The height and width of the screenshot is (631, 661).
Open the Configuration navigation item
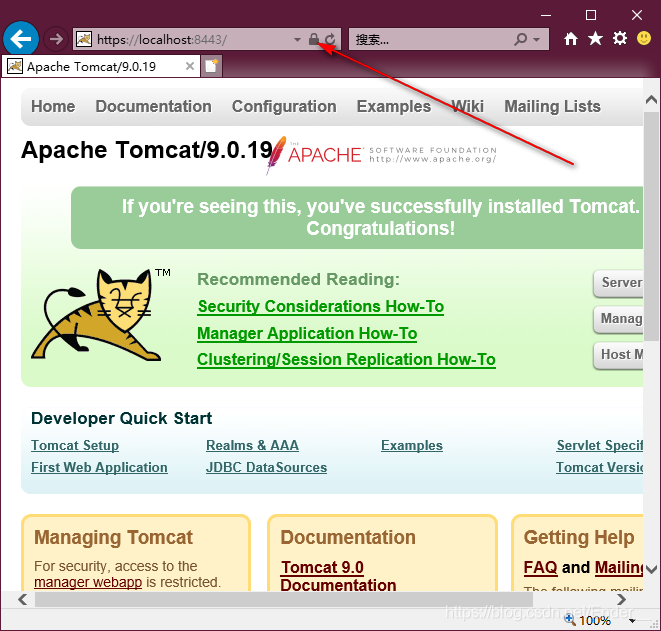[284, 106]
